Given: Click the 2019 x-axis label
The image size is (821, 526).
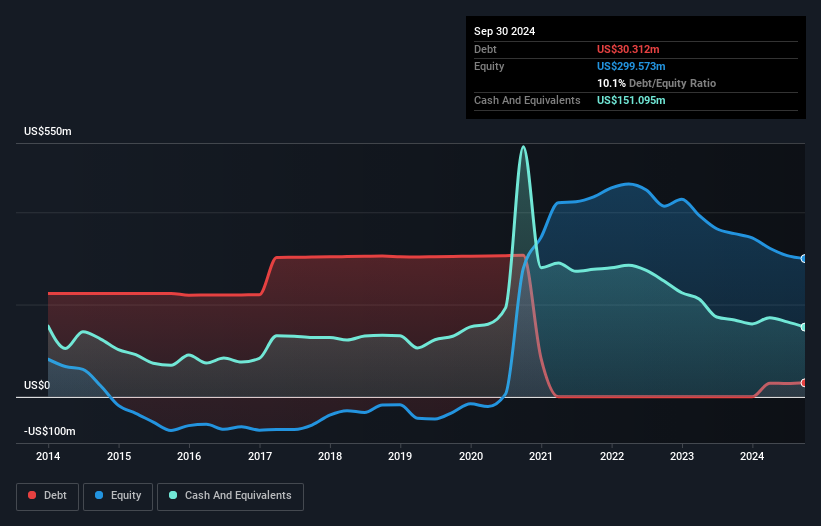Looking at the screenshot, I should click(x=400, y=456).
